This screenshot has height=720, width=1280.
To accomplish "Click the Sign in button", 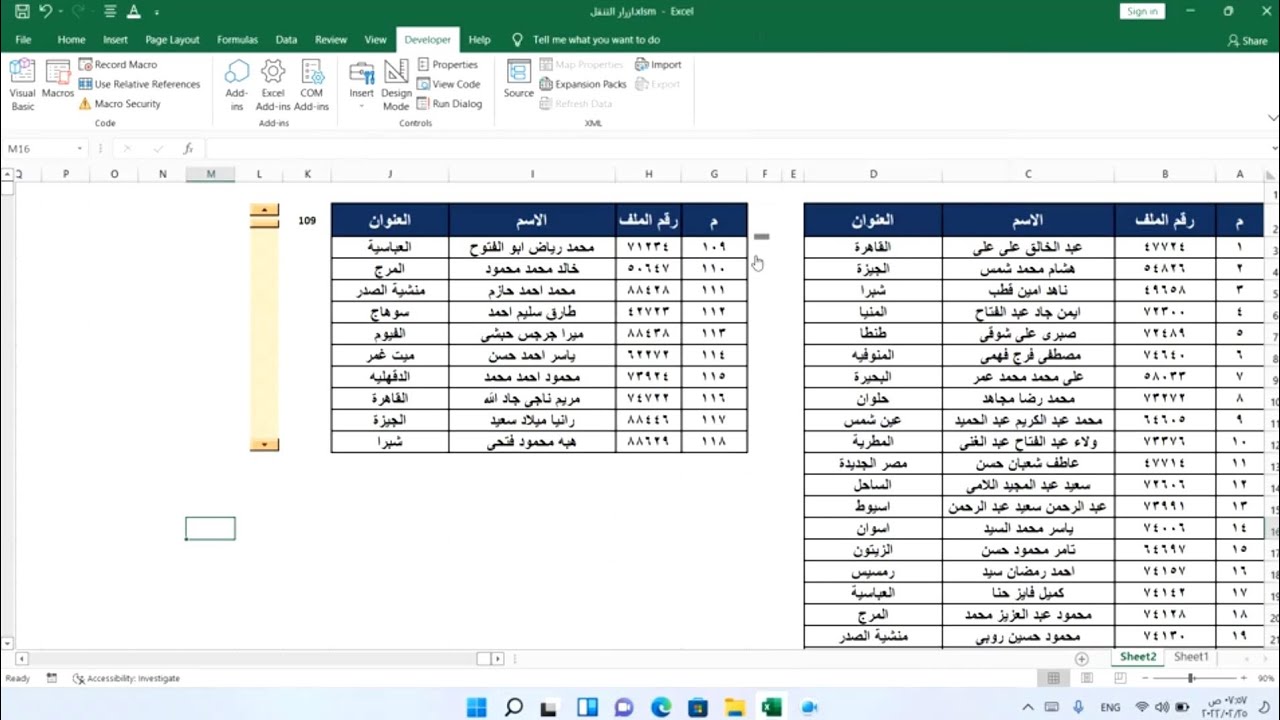I will 1142,11.
